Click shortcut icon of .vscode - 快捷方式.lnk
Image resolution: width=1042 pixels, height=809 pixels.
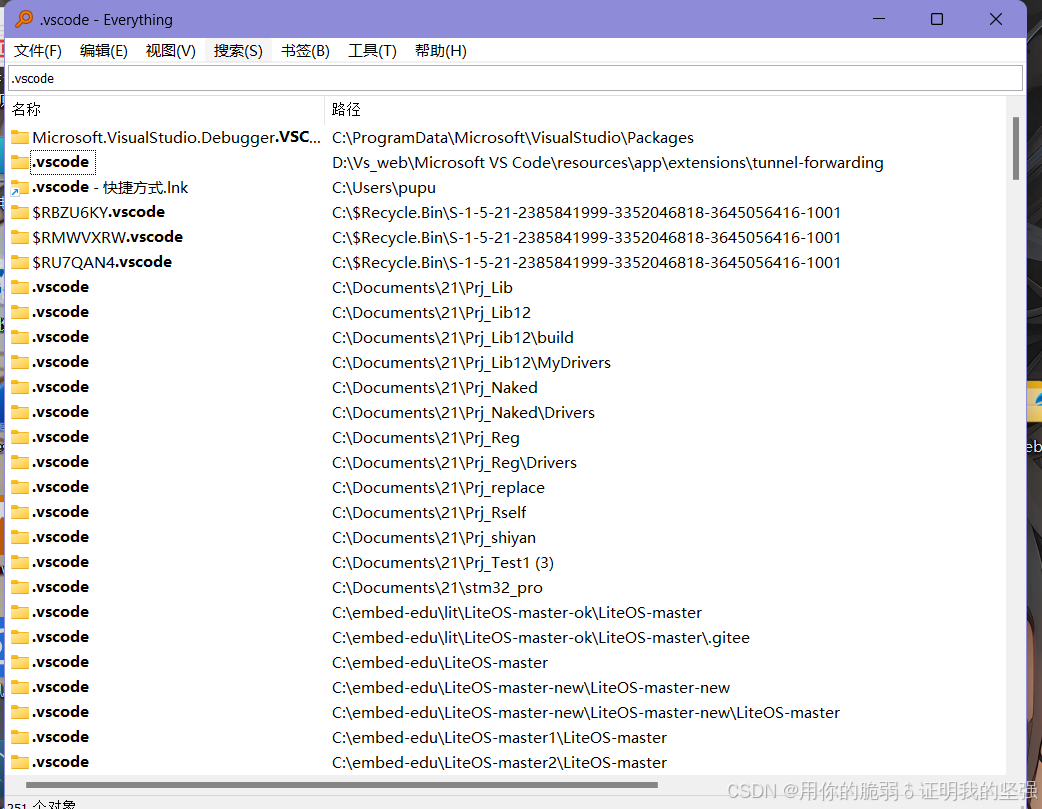(x=20, y=188)
